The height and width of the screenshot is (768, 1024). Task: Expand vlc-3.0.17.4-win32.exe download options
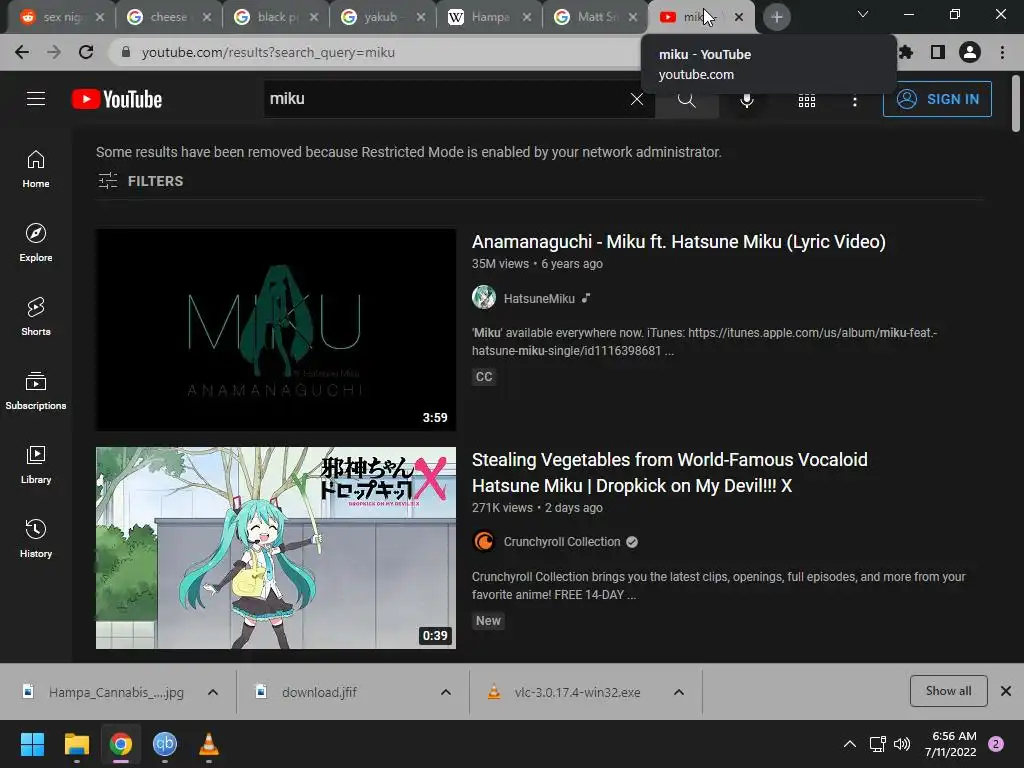[679, 692]
